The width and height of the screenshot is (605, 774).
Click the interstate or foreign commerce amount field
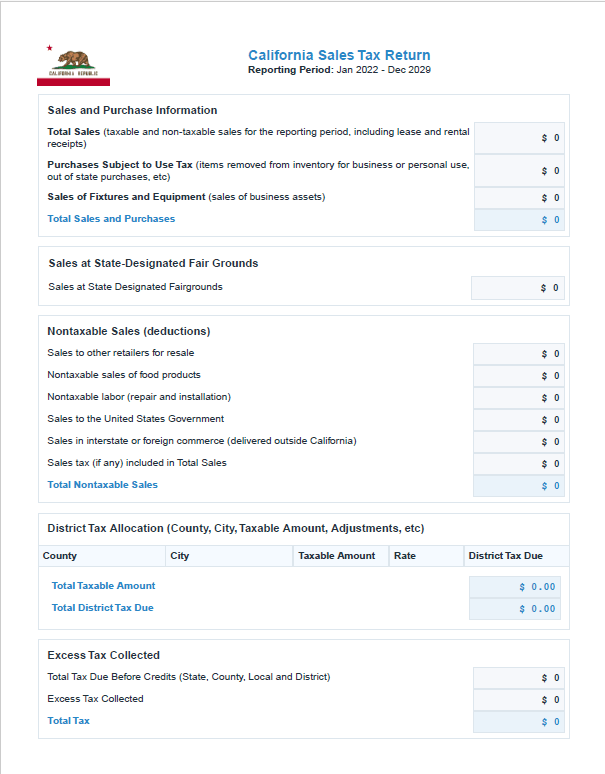click(x=519, y=442)
